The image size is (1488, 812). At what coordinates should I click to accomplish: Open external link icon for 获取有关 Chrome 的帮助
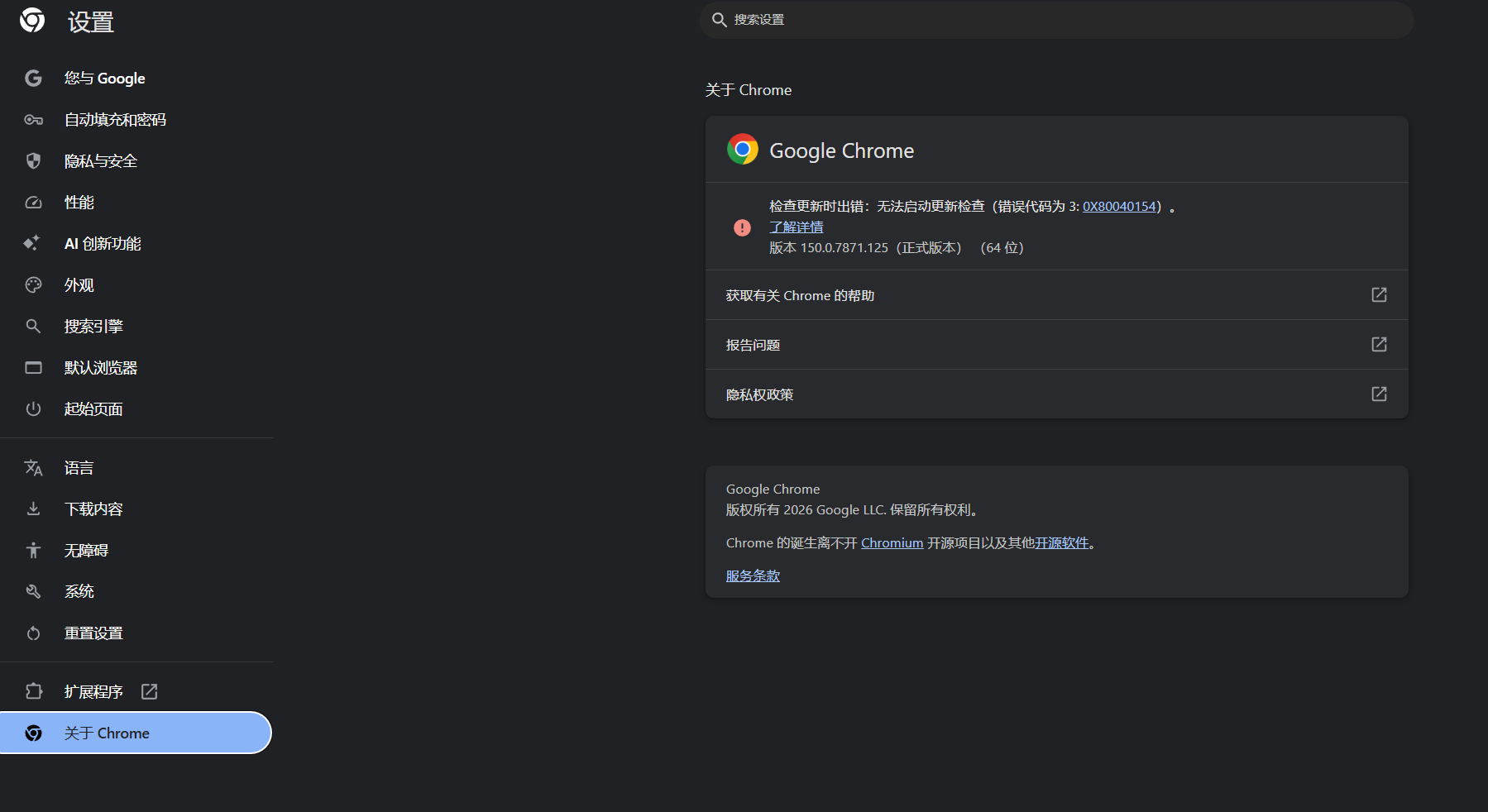(x=1379, y=295)
